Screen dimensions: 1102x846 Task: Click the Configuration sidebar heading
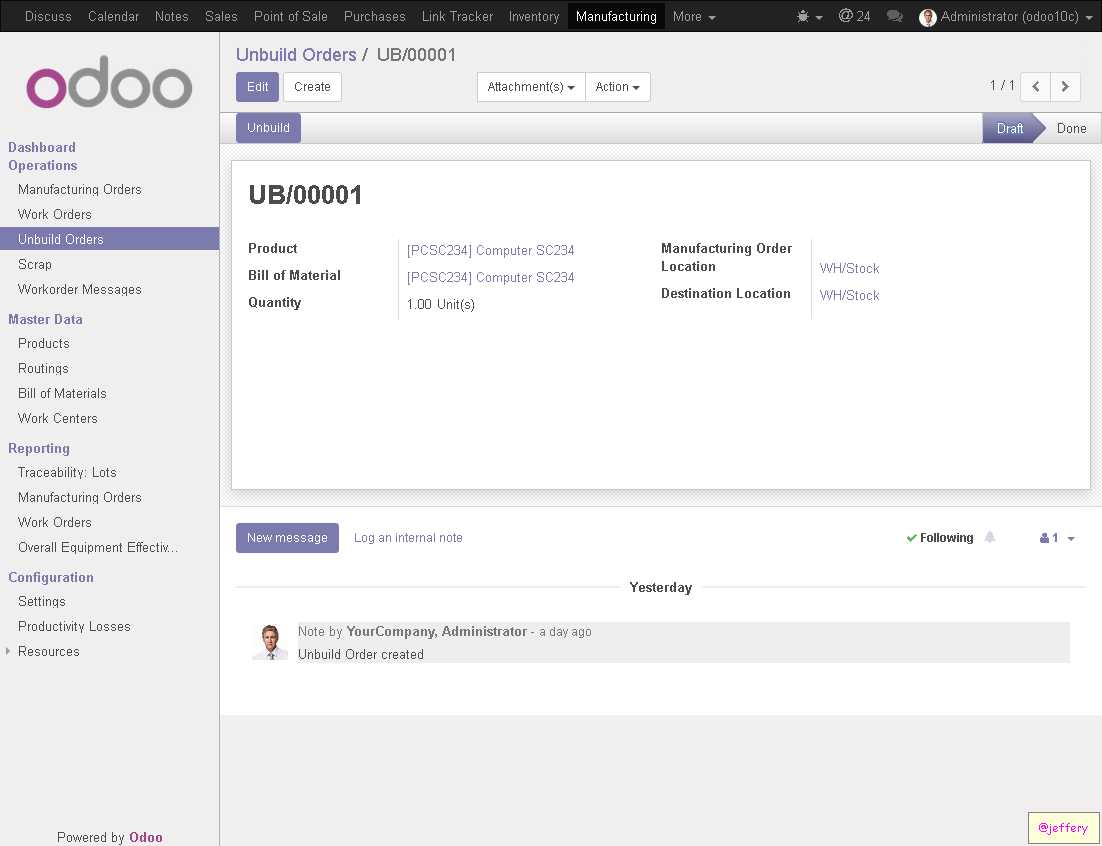[x=51, y=577]
